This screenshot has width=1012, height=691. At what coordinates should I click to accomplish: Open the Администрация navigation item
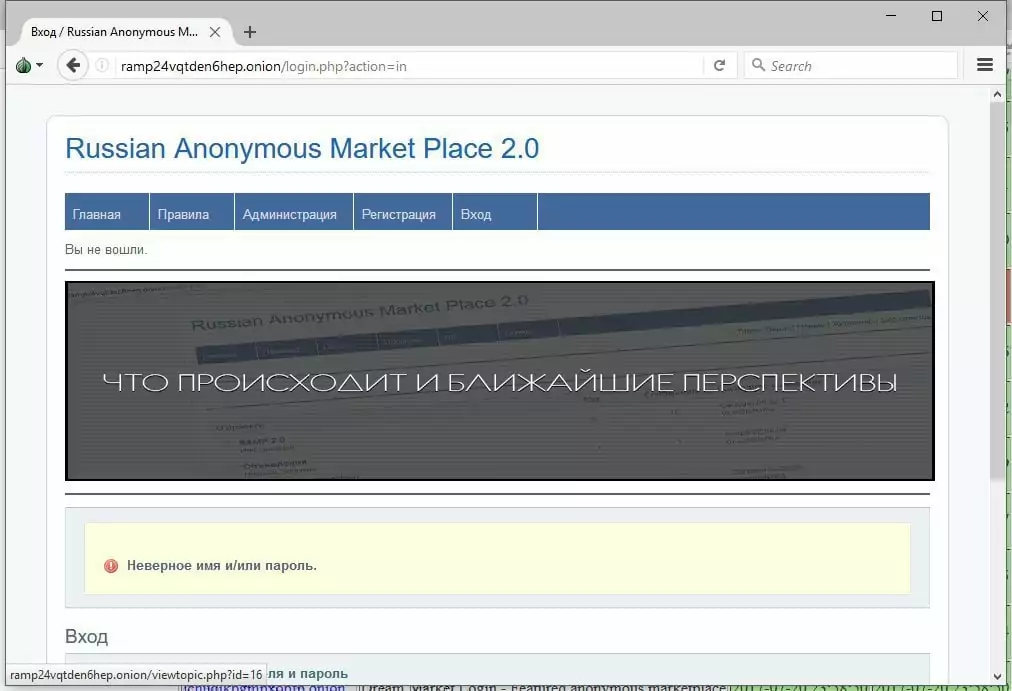tap(294, 212)
